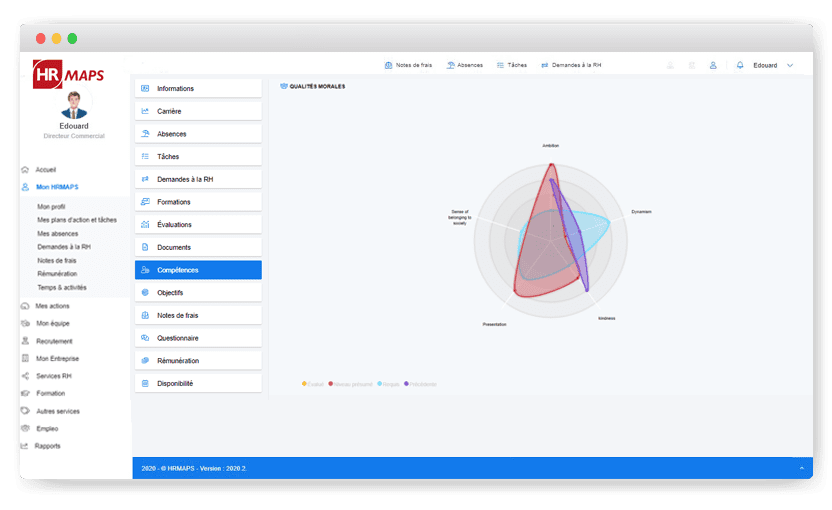The width and height of the screenshot is (832, 510).
Task: Click the purple Précédente legend color dot
Action: pyautogui.click(x=406, y=383)
